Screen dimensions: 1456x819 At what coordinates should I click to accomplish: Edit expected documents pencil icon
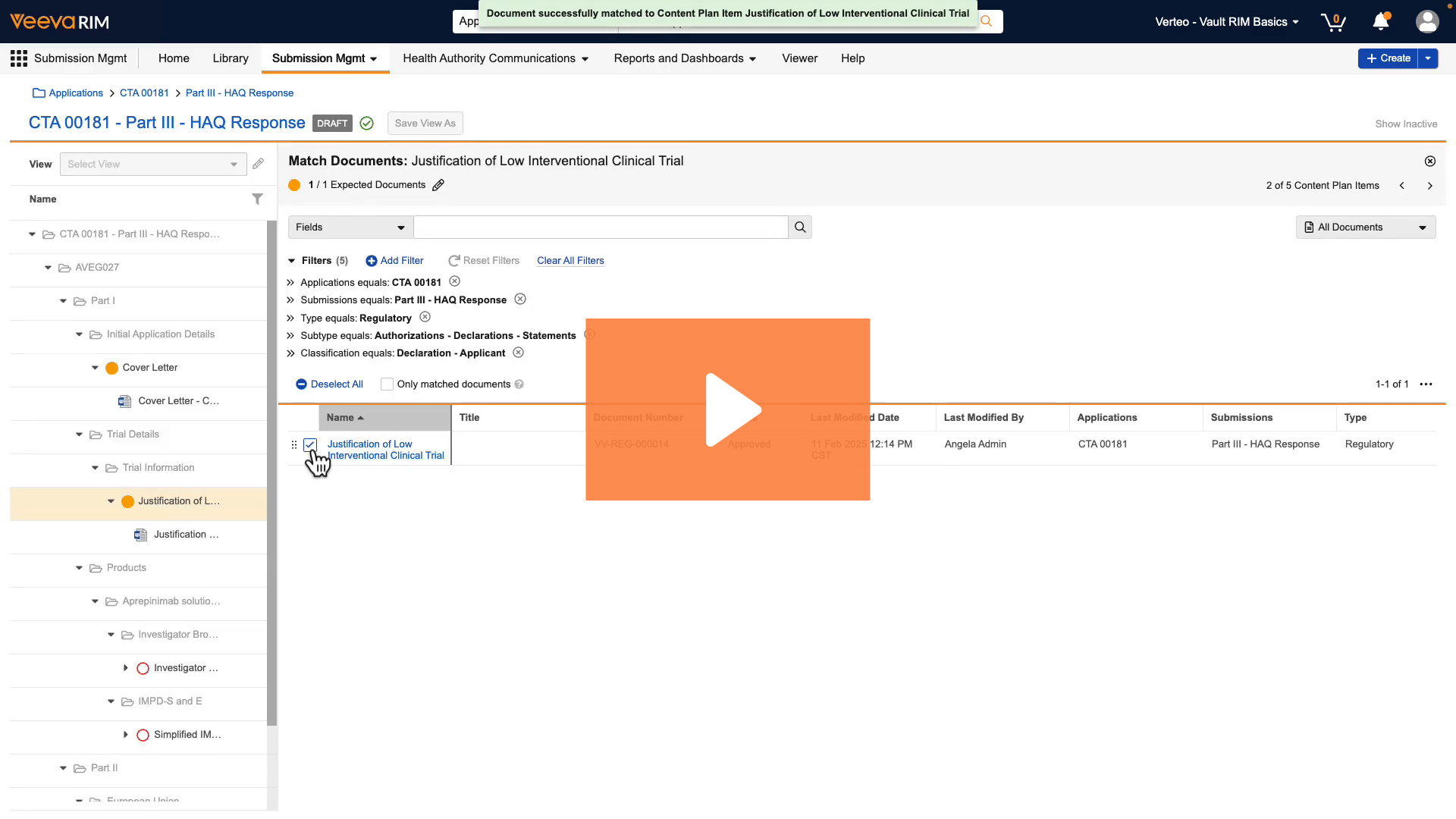[x=438, y=185]
